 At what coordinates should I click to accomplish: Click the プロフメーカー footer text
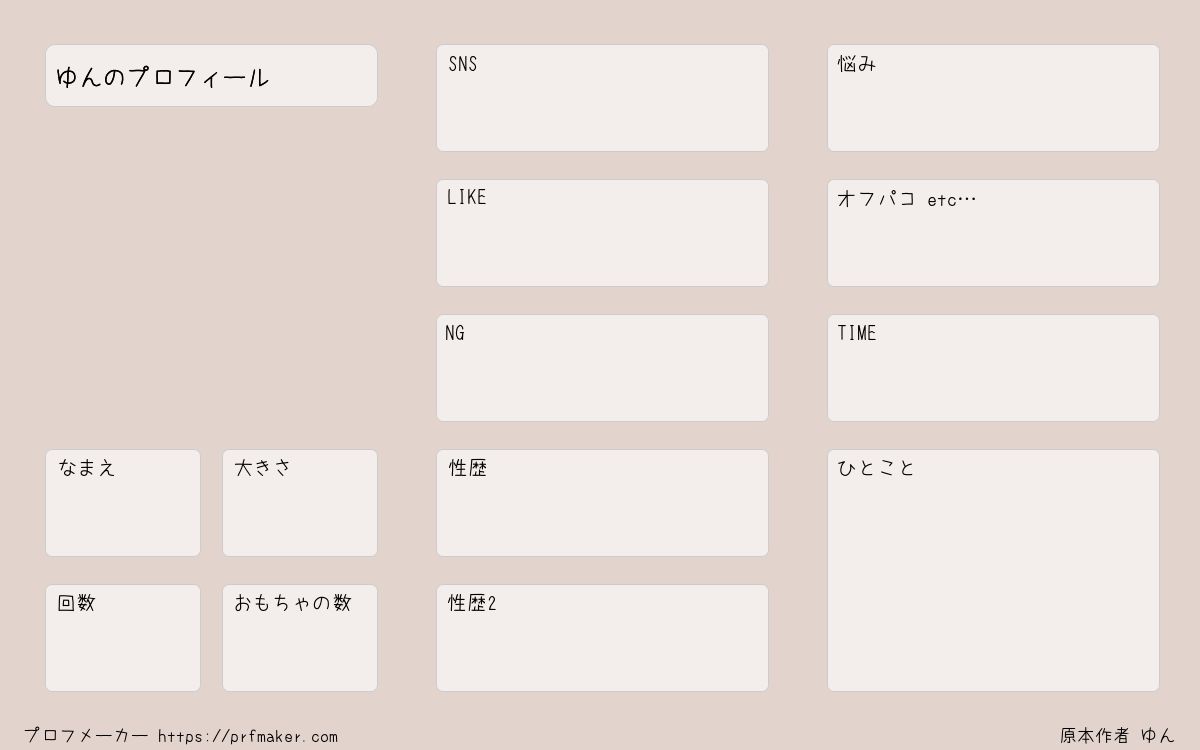(86, 736)
